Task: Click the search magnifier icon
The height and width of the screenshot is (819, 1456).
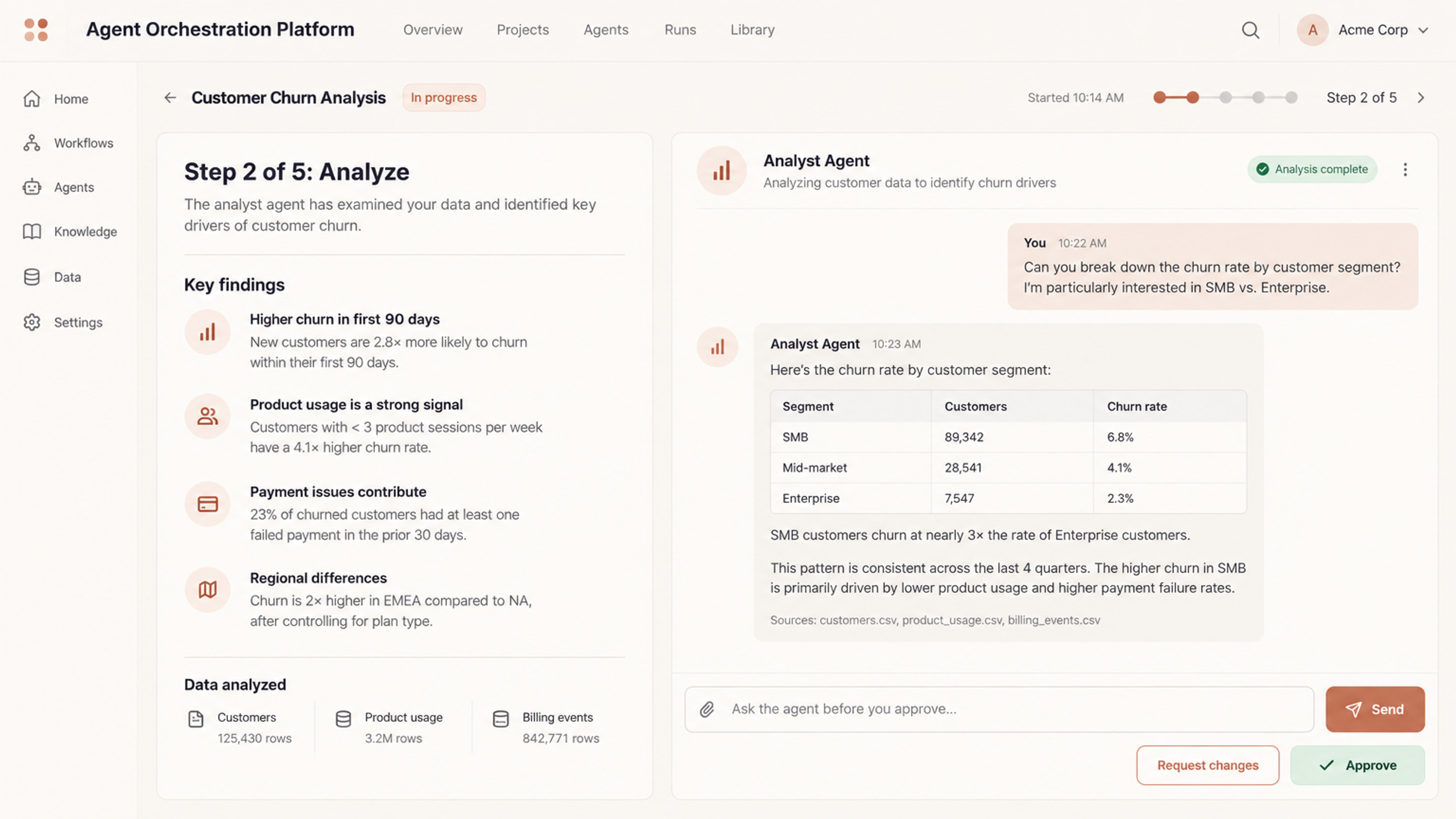Action: pos(1250,30)
